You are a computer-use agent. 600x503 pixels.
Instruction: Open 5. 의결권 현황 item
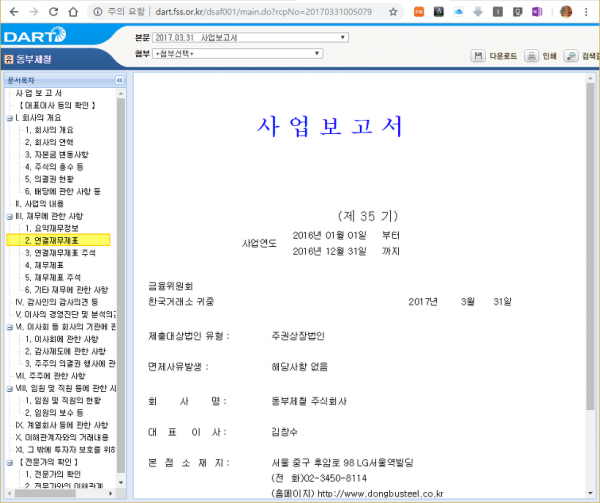[49, 179]
